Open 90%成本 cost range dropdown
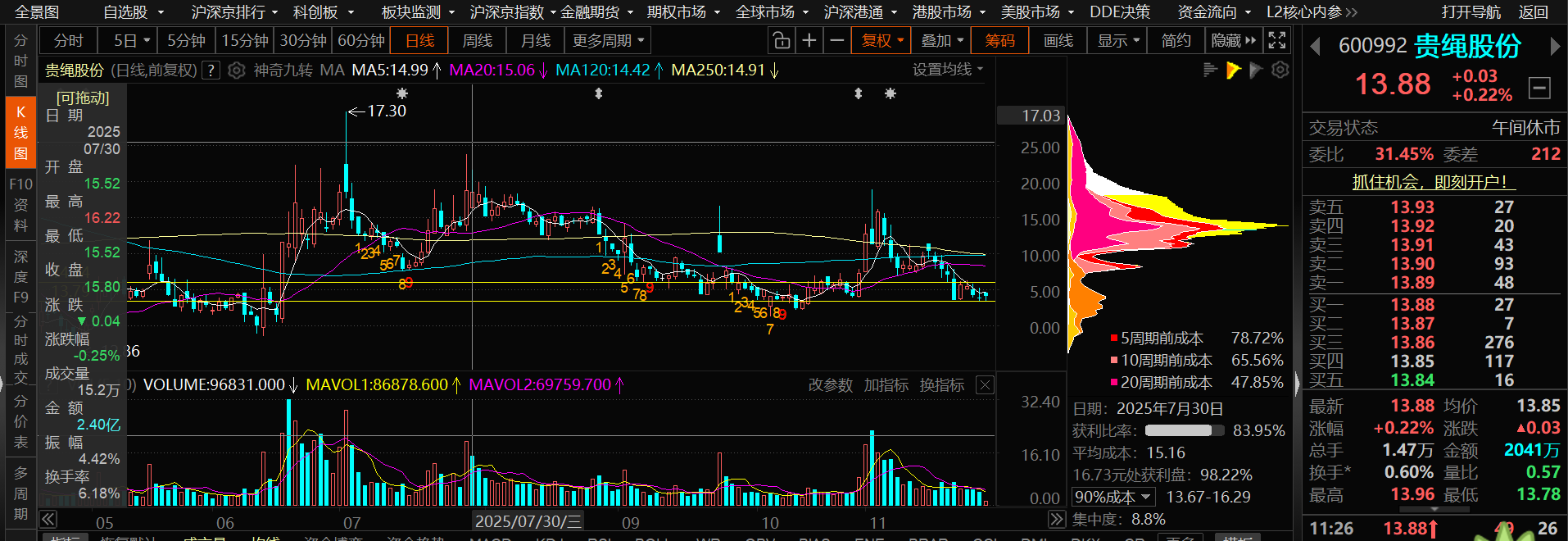Screen dimensions: 1568x541 [1113, 497]
